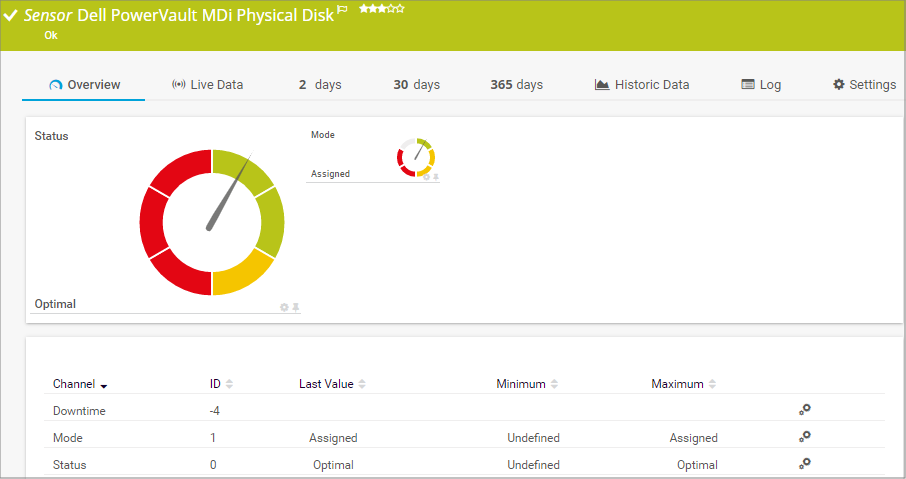The image size is (906, 479).
Task: Open settings gear for the Downtime channel
Action: (804, 409)
